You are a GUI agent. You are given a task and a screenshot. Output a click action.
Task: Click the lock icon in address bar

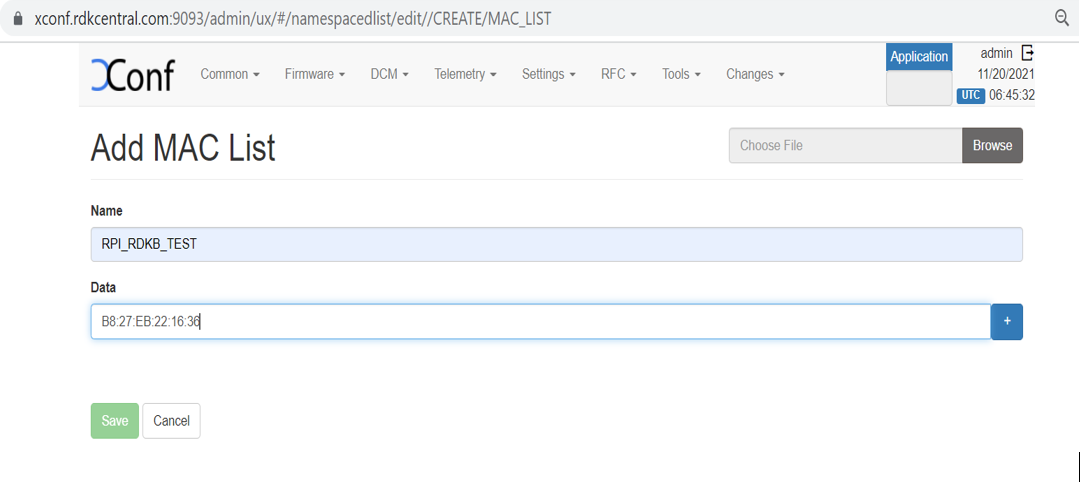pos(17,19)
